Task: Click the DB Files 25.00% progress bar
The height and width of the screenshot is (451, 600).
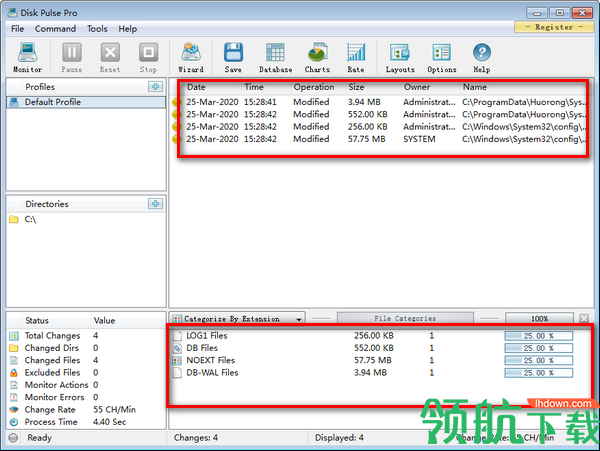Action: pos(538,348)
